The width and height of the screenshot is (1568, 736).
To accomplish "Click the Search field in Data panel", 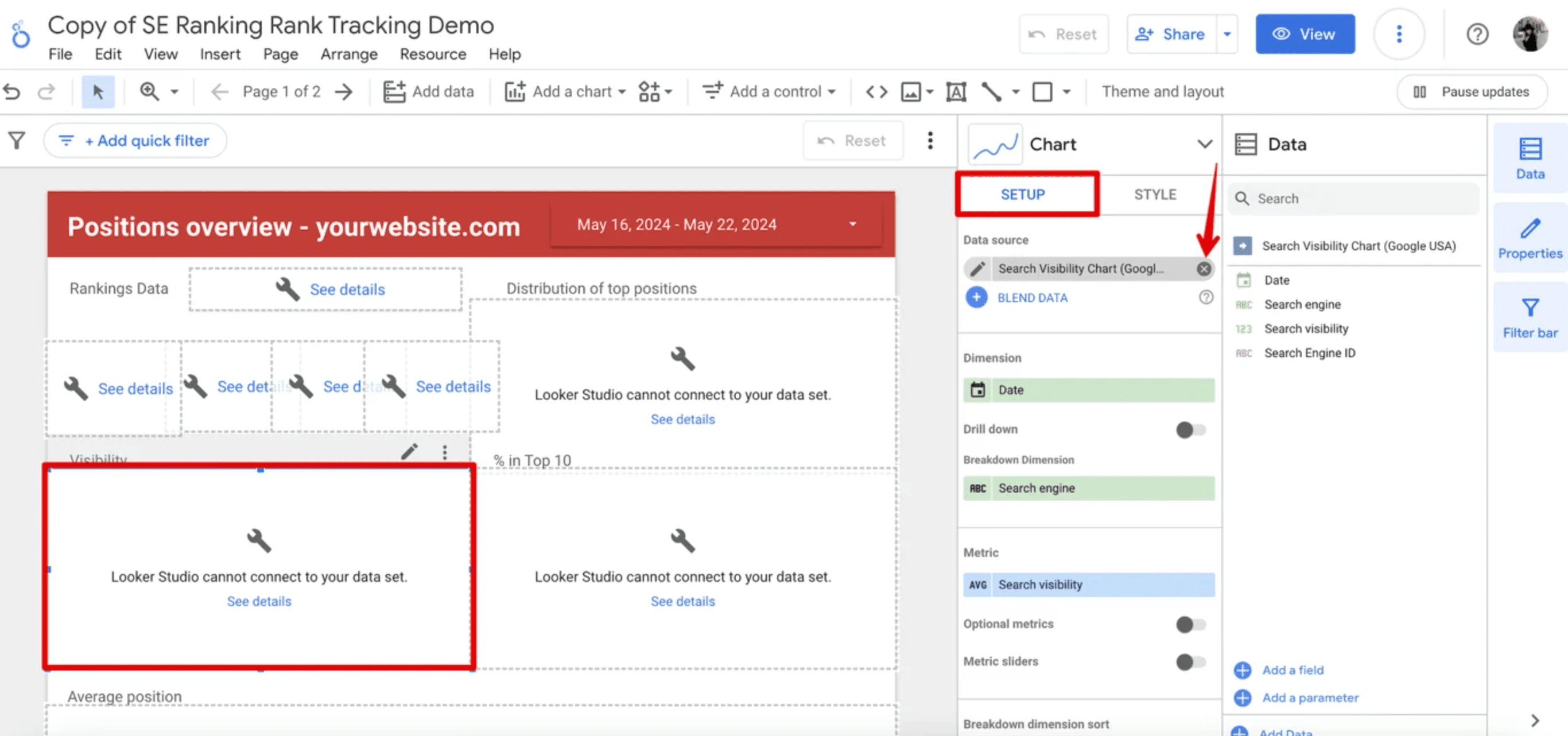I will [1355, 198].
